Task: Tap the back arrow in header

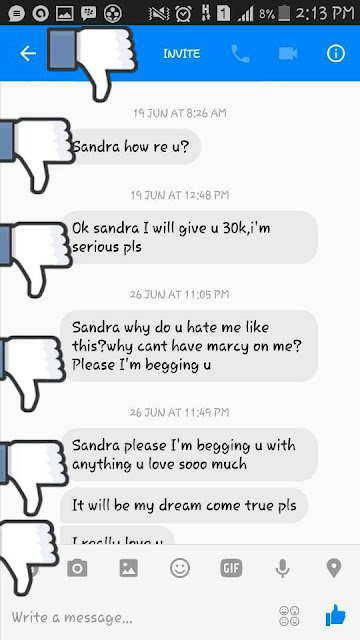Action: 28,53
